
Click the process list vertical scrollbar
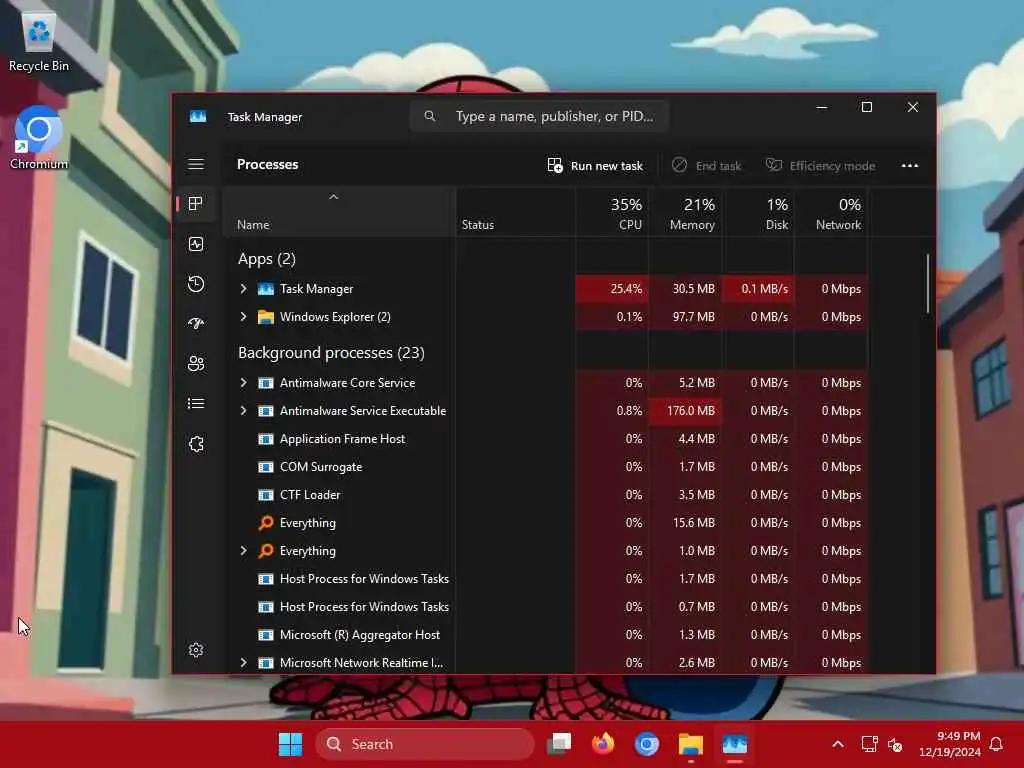pos(927,283)
